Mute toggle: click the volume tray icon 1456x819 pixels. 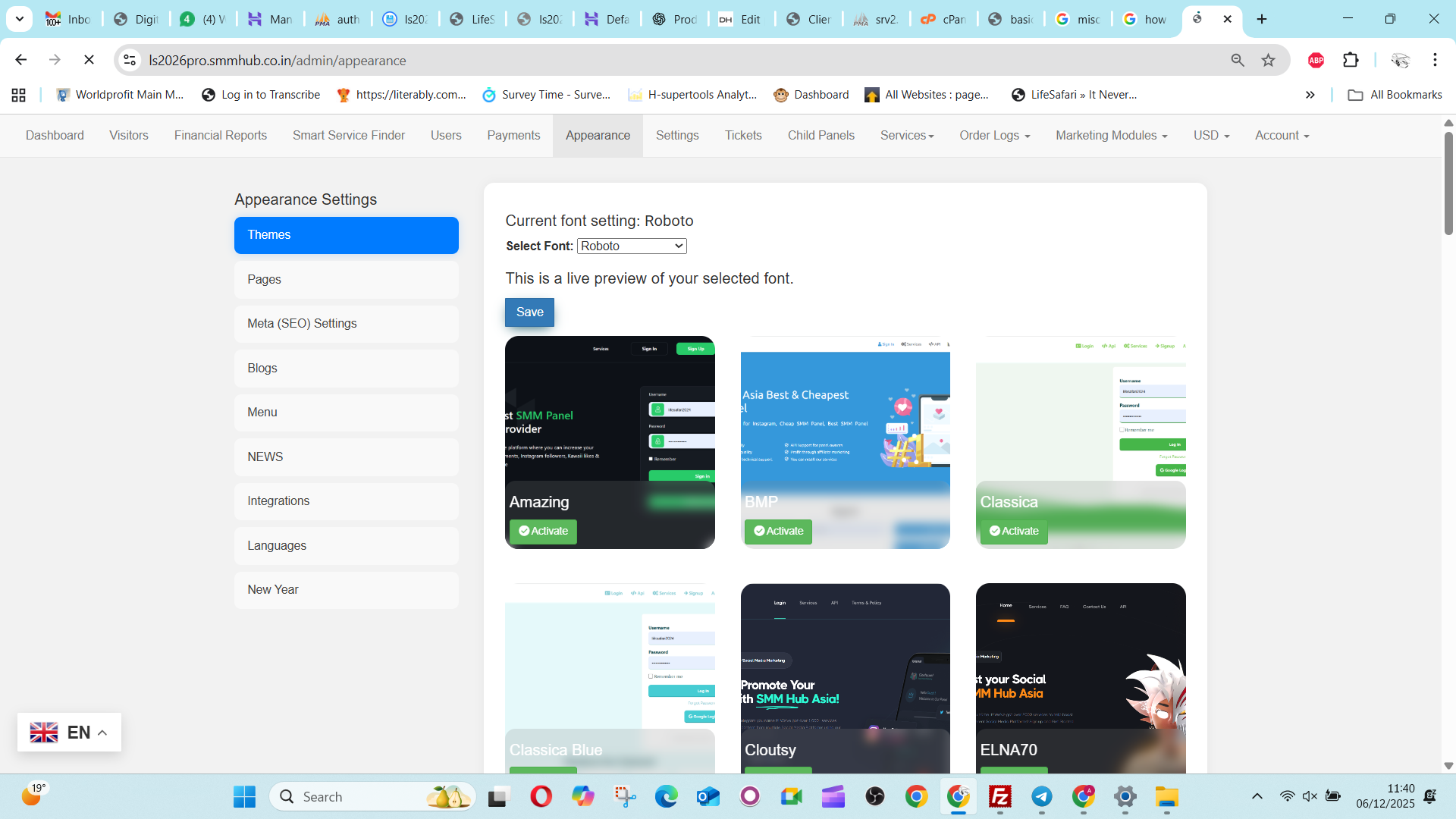(x=1310, y=796)
